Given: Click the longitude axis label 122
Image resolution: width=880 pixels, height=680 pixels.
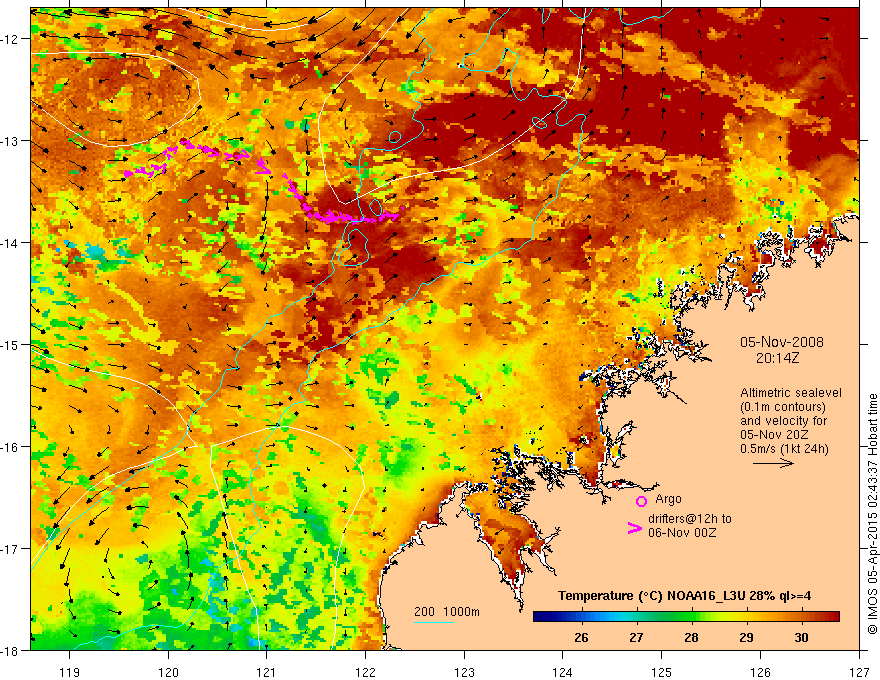Looking at the screenshot, I should tap(365, 672).
